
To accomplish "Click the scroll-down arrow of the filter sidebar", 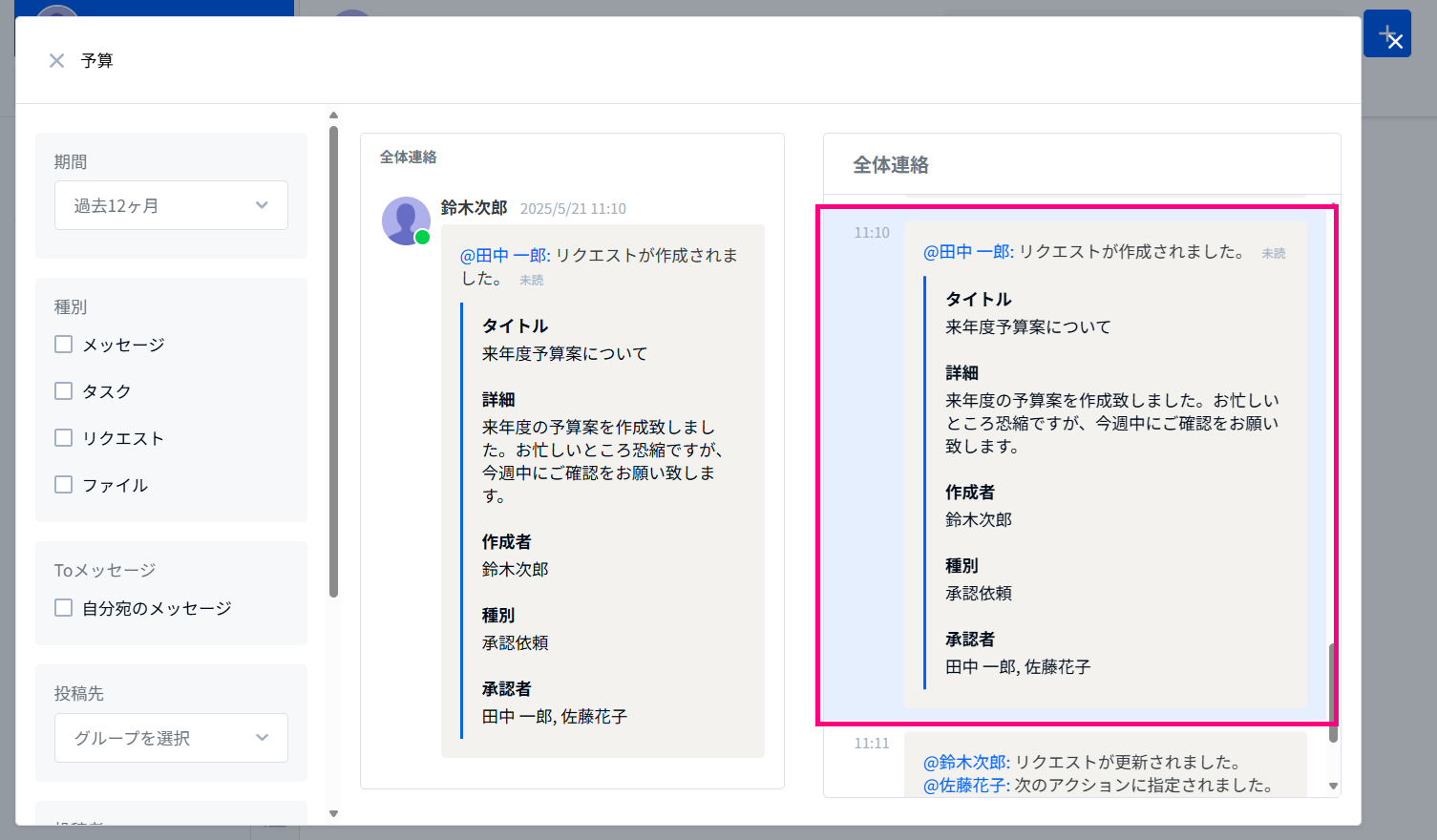I will click(x=333, y=812).
